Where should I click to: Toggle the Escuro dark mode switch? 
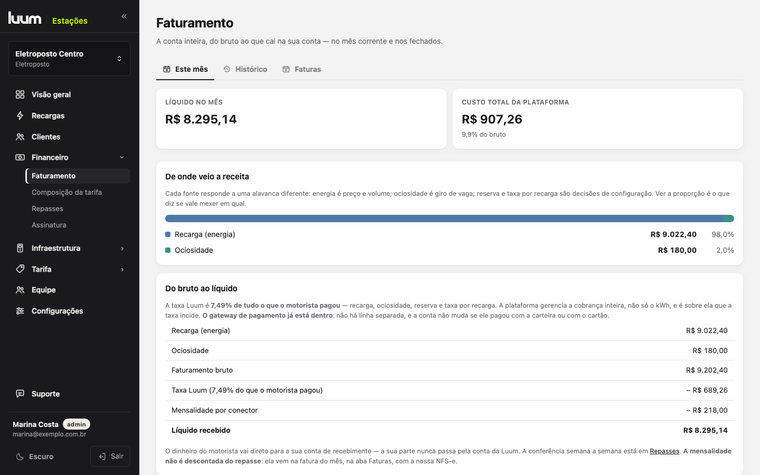(34, 457)
